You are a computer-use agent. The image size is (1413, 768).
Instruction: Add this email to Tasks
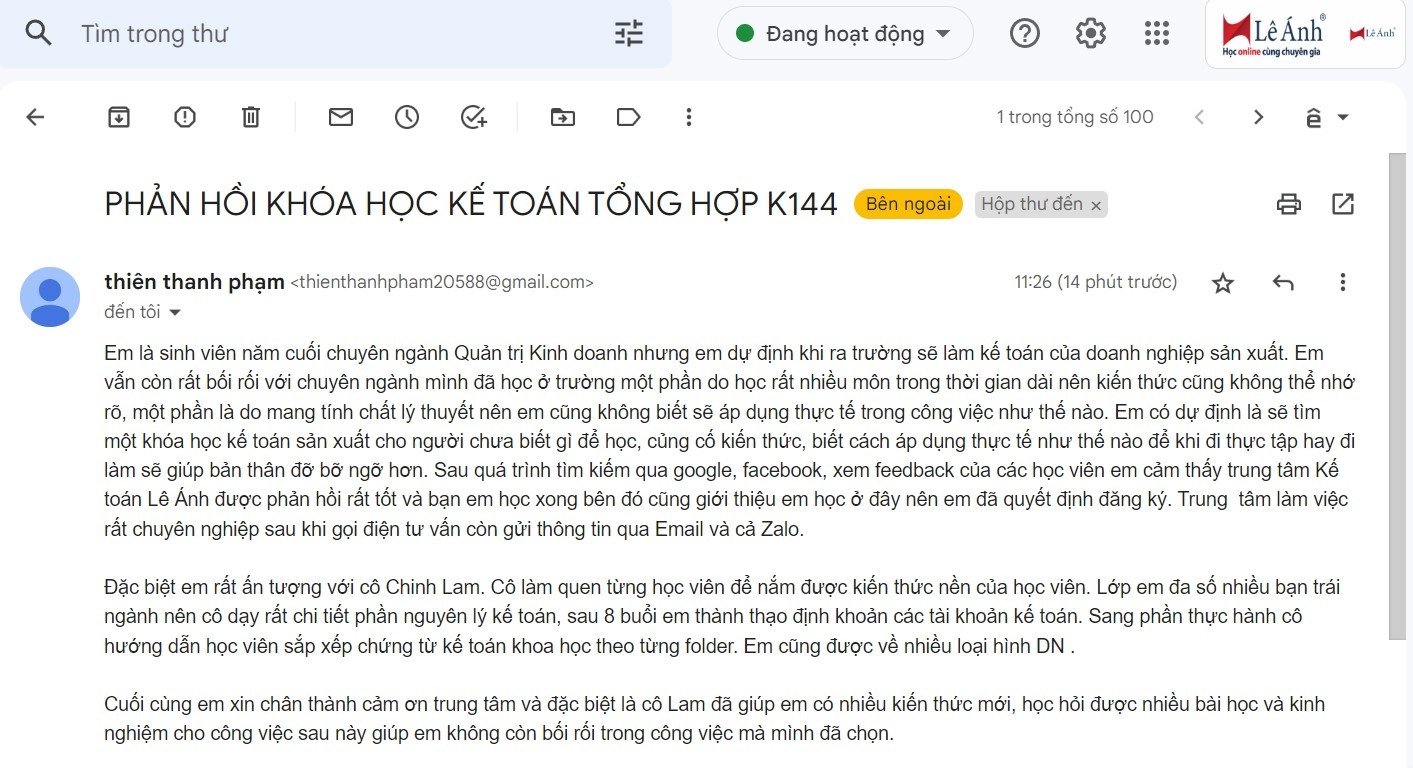pyautogui.click(x=473, y=117)
